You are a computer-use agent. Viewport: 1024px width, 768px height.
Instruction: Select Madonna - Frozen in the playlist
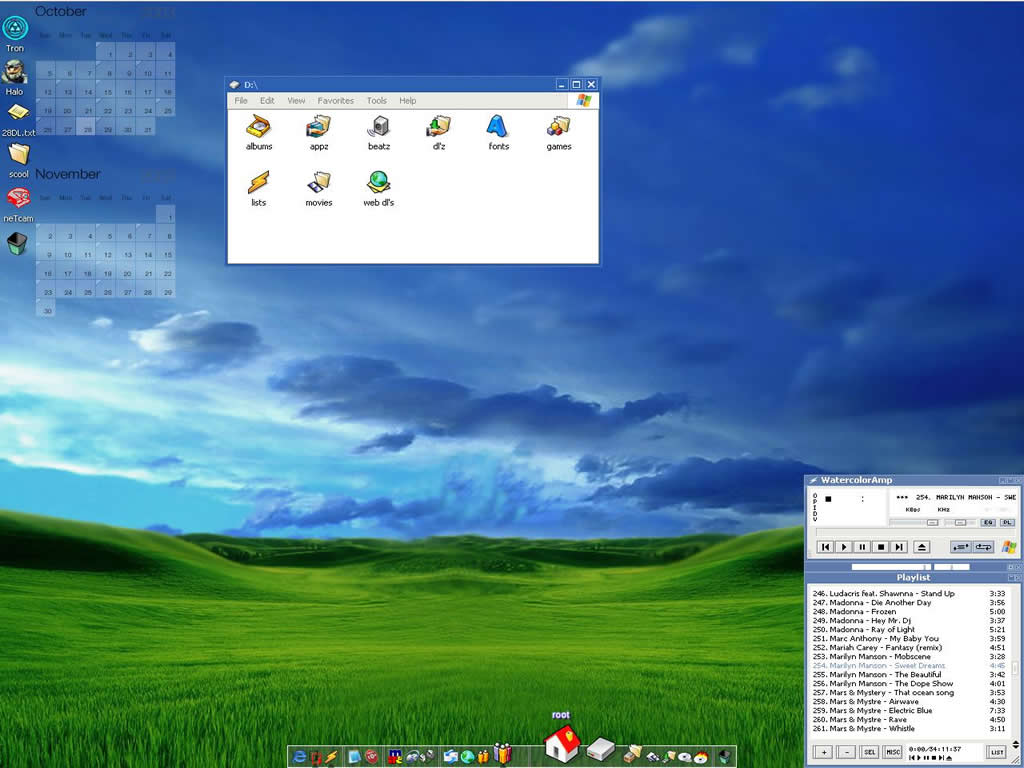[855, 612]
